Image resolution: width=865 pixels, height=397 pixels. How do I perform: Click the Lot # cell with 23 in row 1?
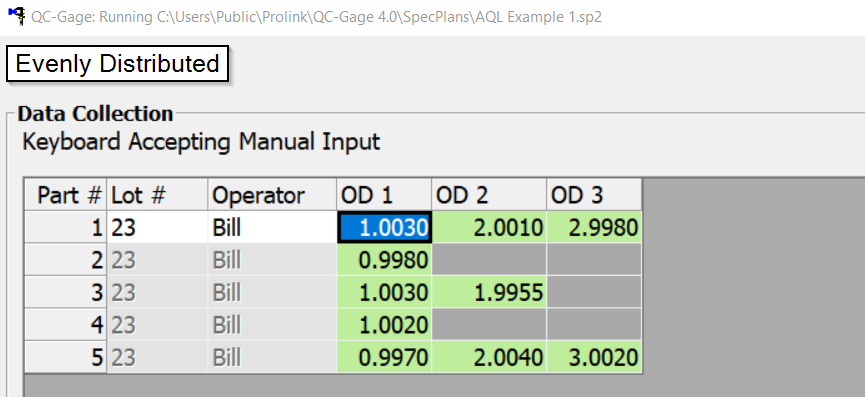coord(157,227)
